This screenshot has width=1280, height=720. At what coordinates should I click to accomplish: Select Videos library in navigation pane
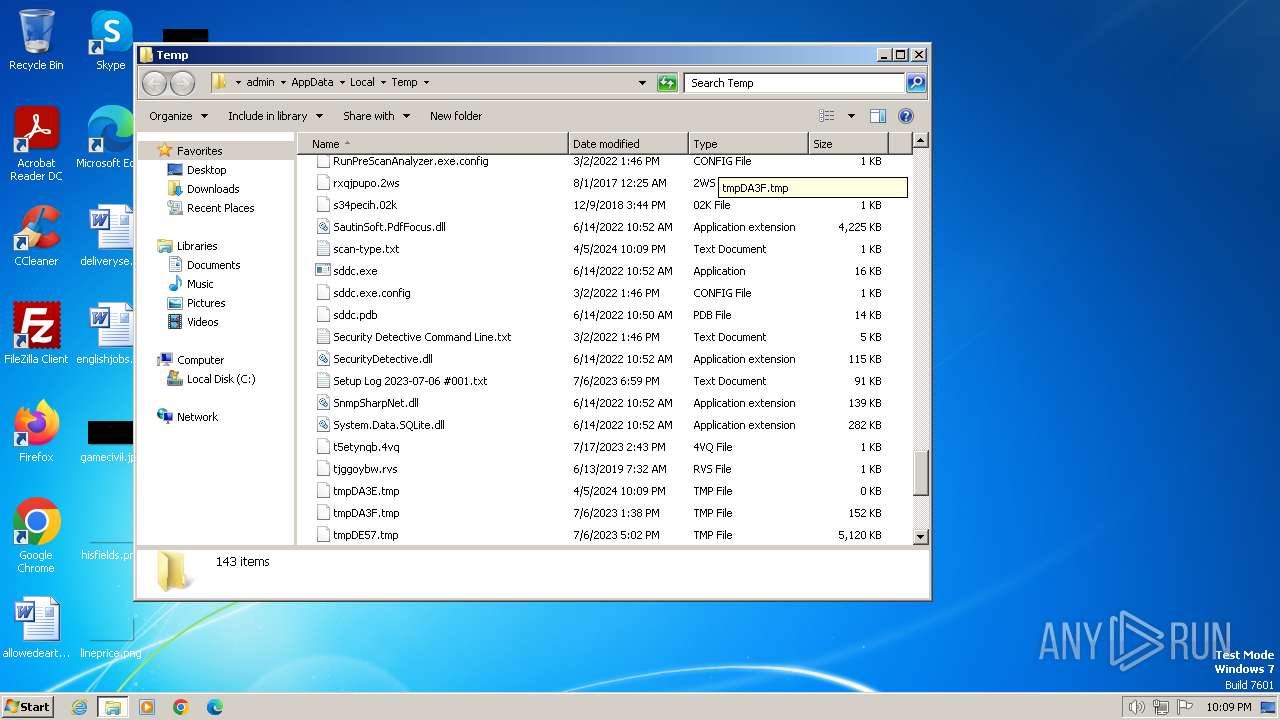pyautogui.click(x=202, y=322)
